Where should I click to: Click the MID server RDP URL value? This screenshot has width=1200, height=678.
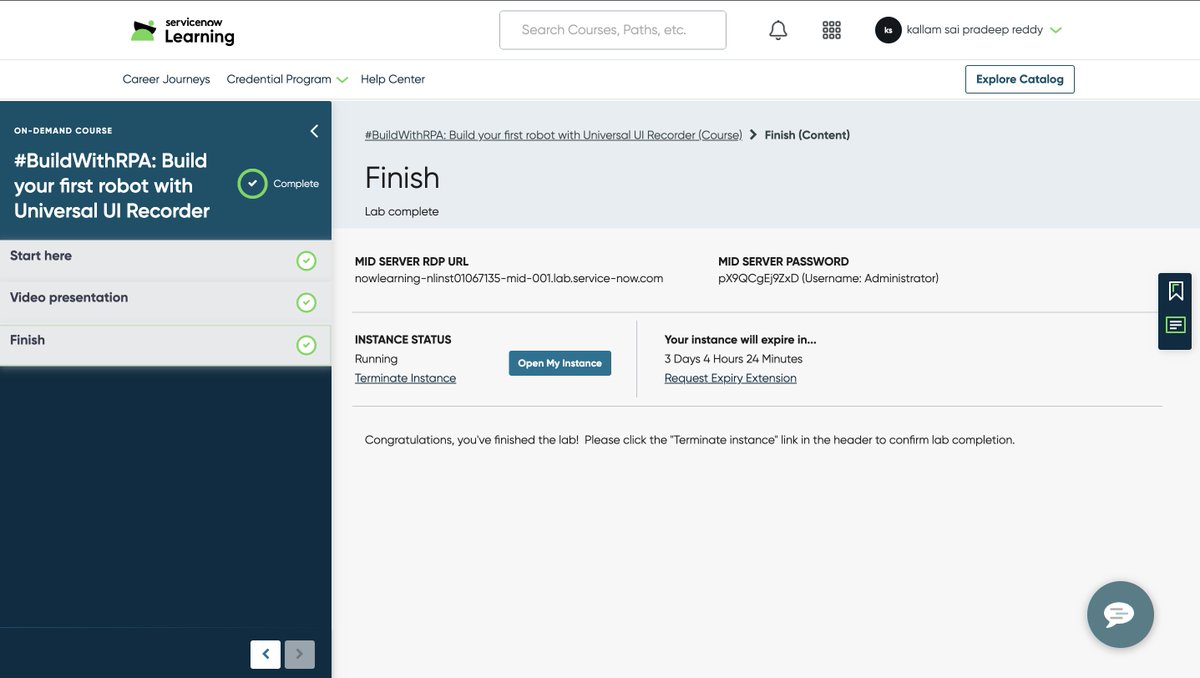[509, 278]
